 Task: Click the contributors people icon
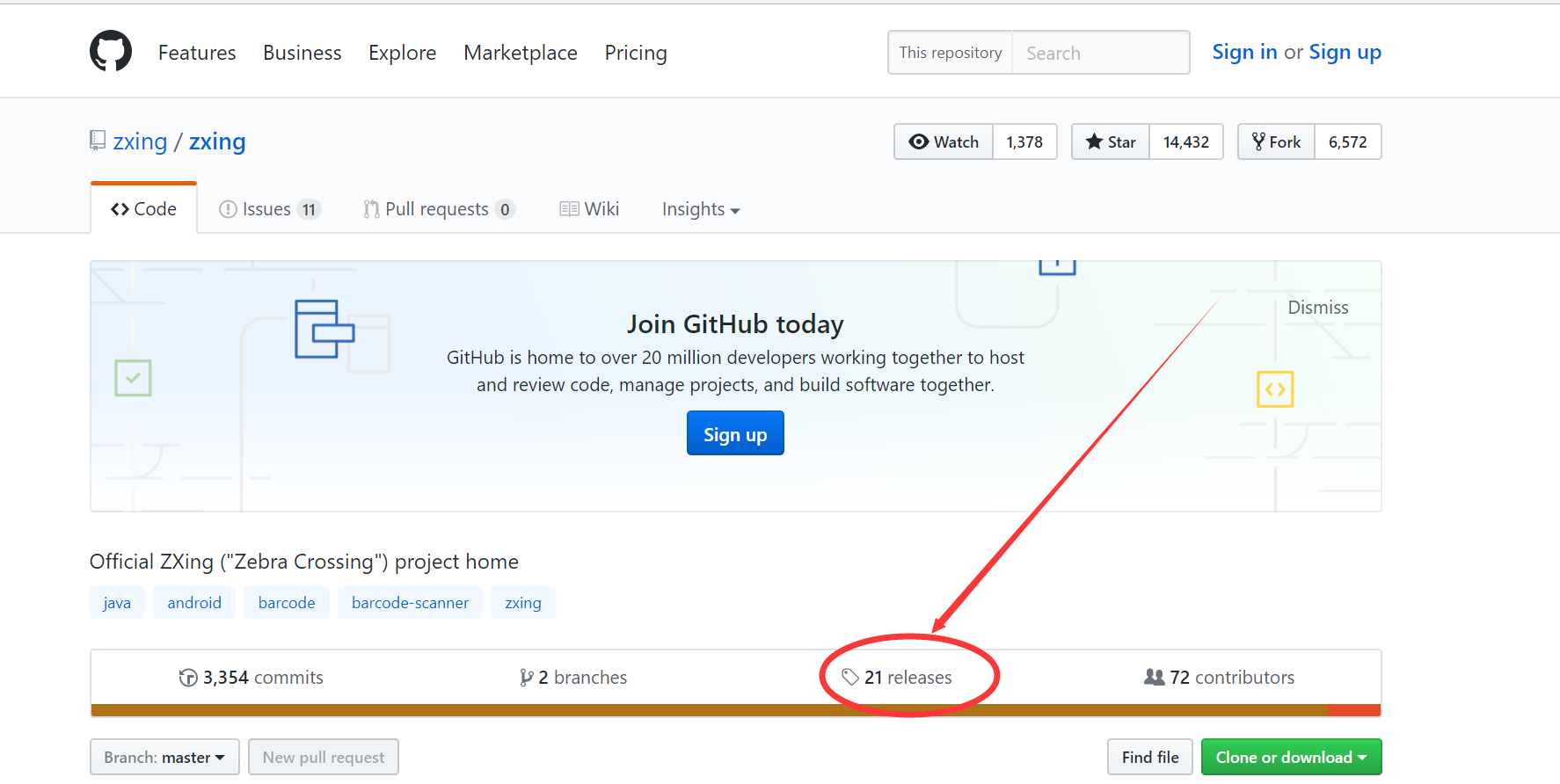coord(1154,677)
